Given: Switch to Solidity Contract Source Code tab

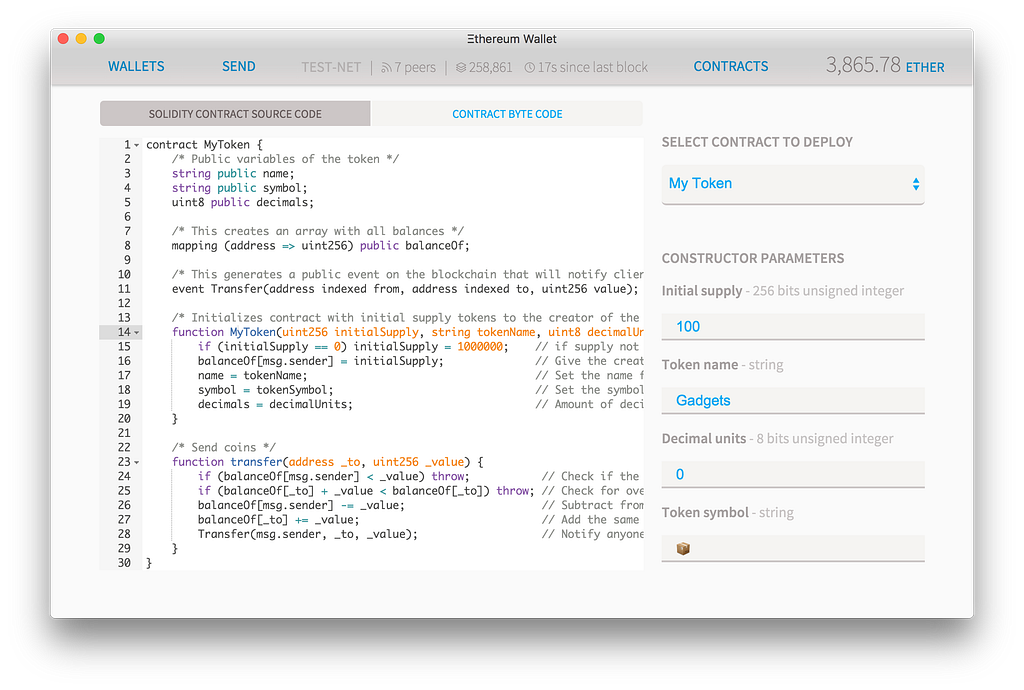Looking at the screenshot, I should [235, 114].
